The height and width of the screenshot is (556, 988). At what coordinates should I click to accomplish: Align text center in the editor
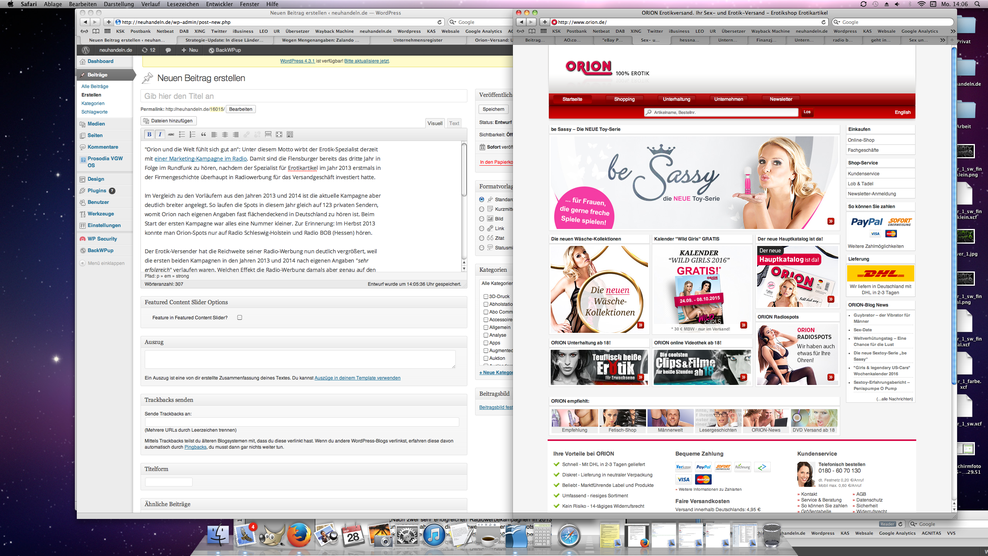tap(225, 134)
